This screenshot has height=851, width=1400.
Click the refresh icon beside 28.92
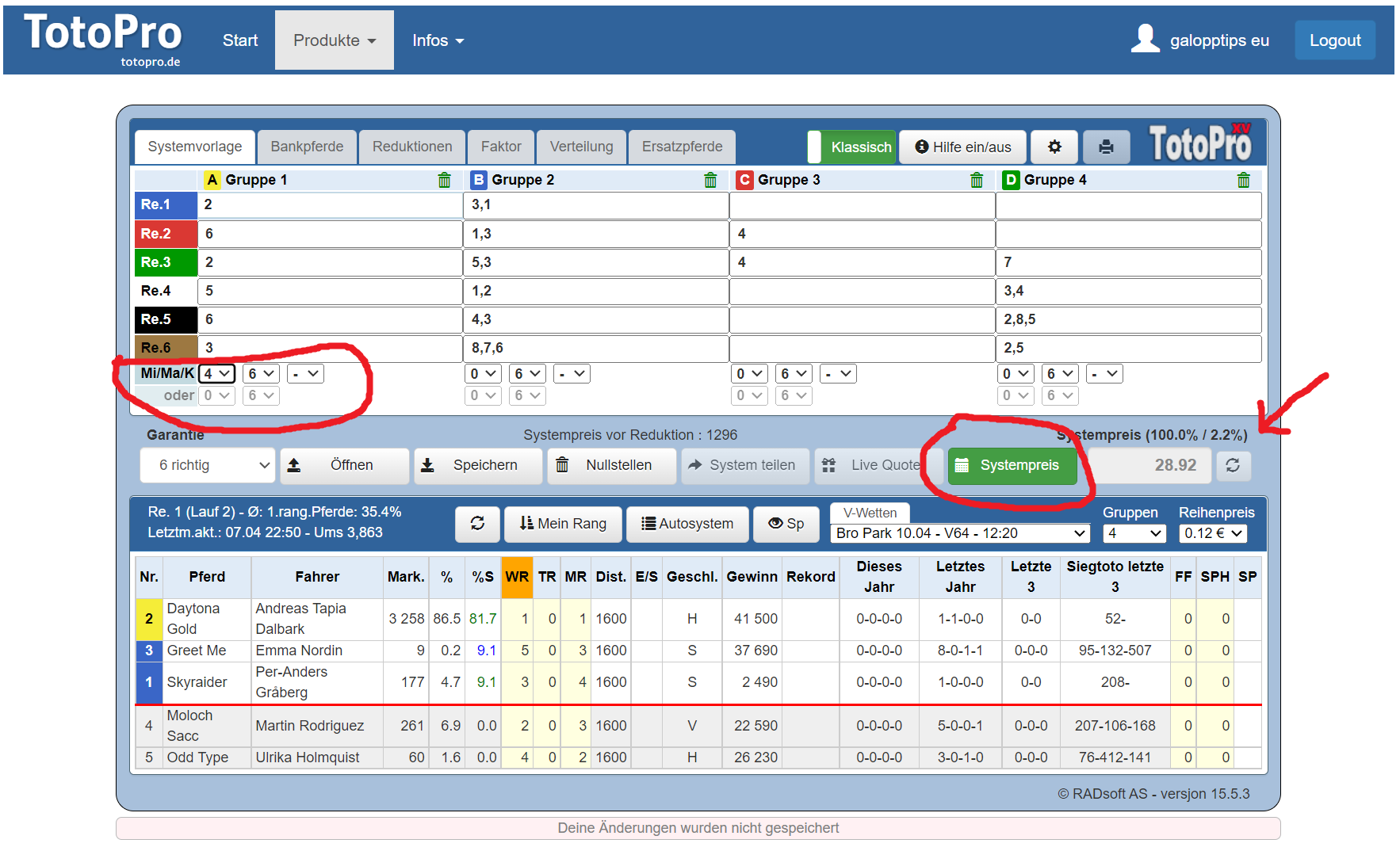pos(1233,465)
